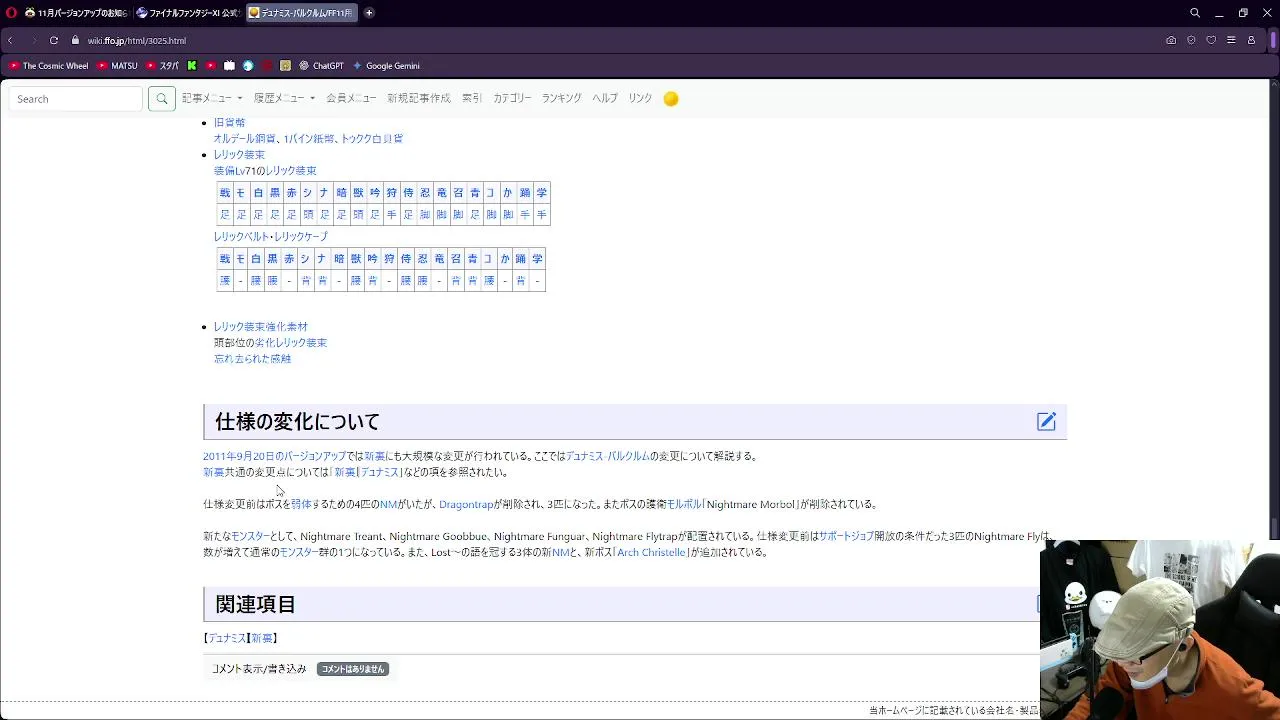Reload the page with the refresh icon
The width and height of the screenshot is (1280, 720).
point(53,41)
